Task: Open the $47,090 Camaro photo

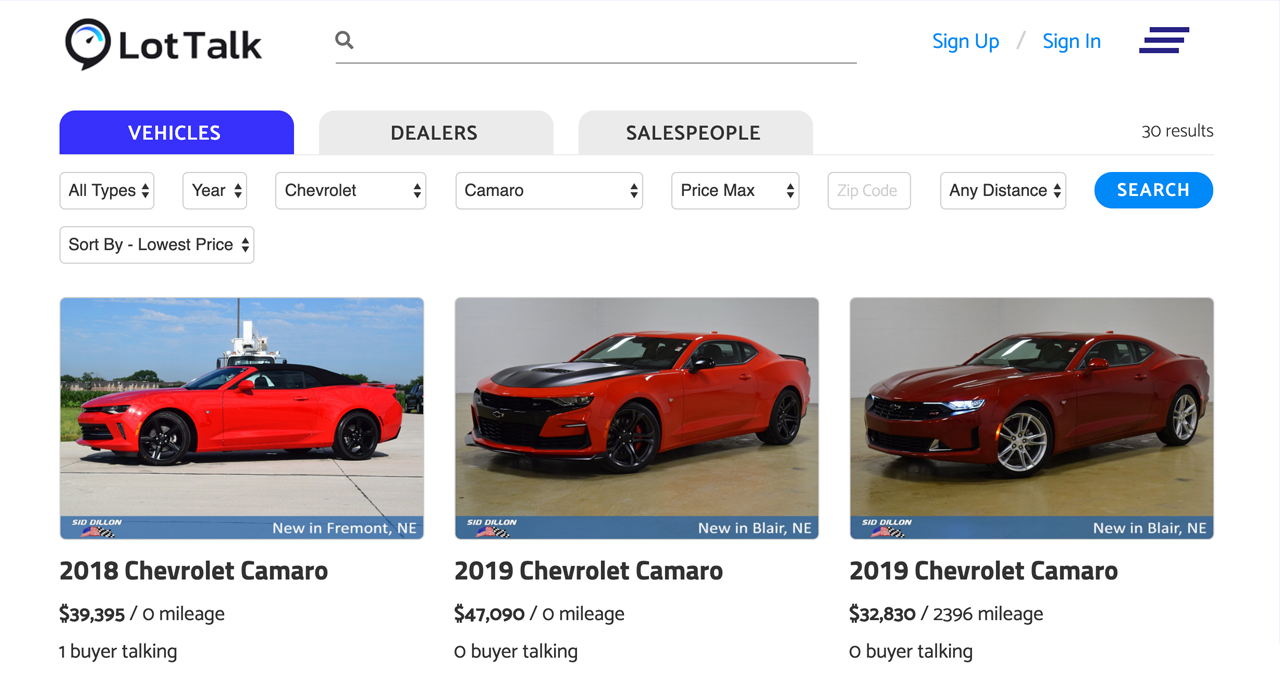Action: point(637,418)
